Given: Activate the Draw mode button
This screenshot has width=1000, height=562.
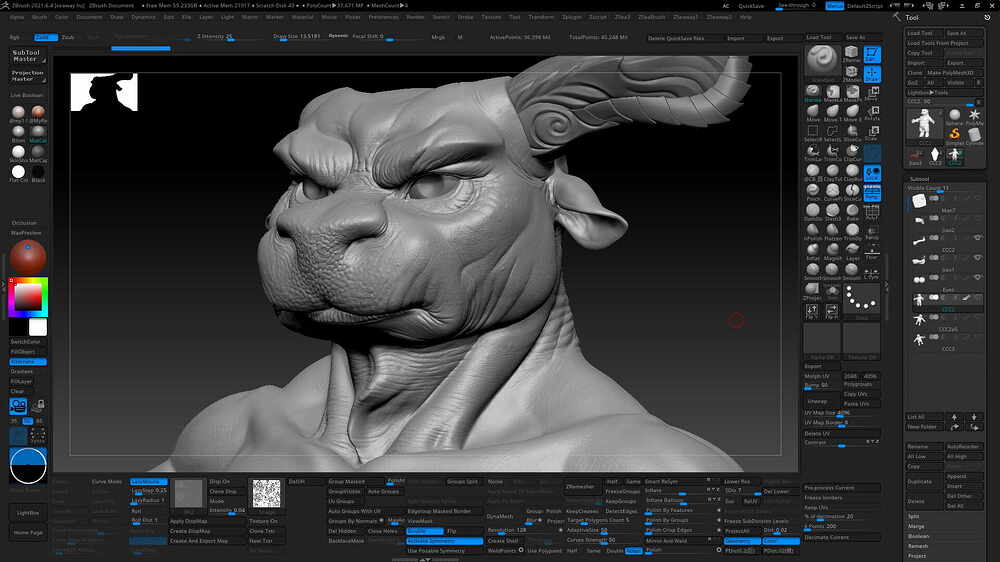Looking at the screenshot, I should point(872,74).
